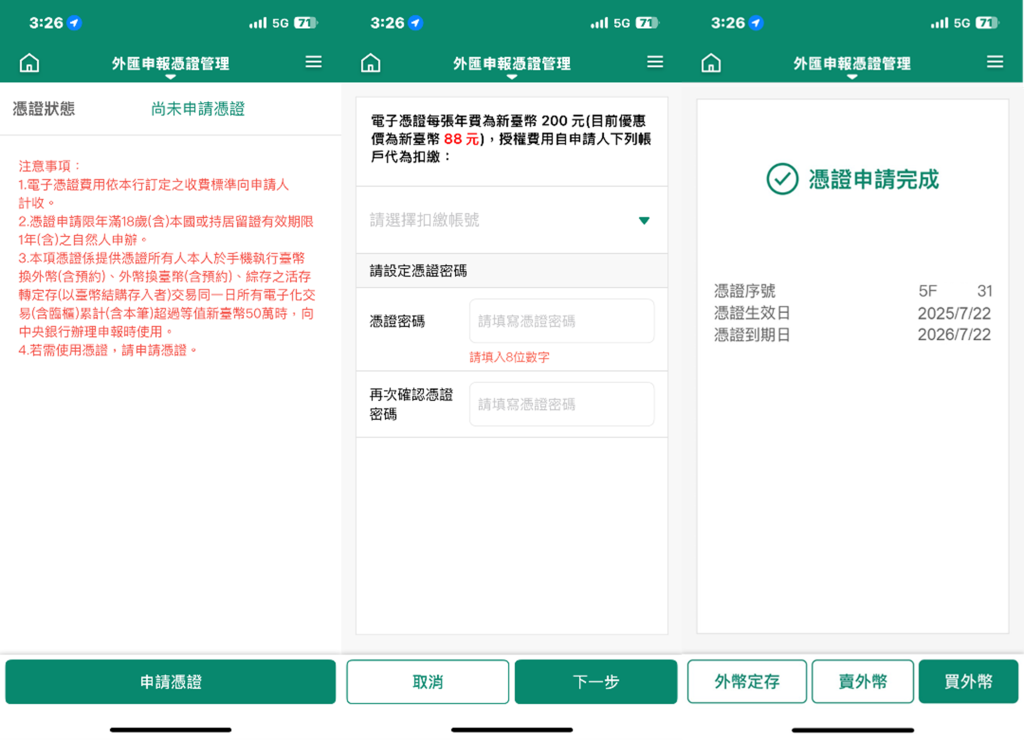Screen dimensions: 1024x740
Task: Click the 憑證申請完成 heading text
Action: (874, 179)
